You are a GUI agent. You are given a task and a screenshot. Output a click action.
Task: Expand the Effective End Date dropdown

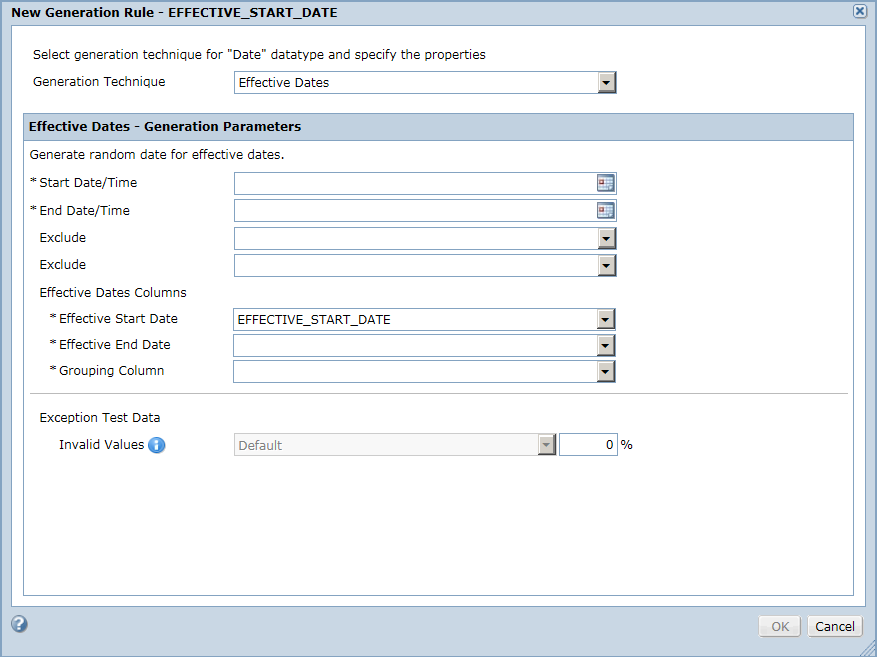tap(605, 346)
